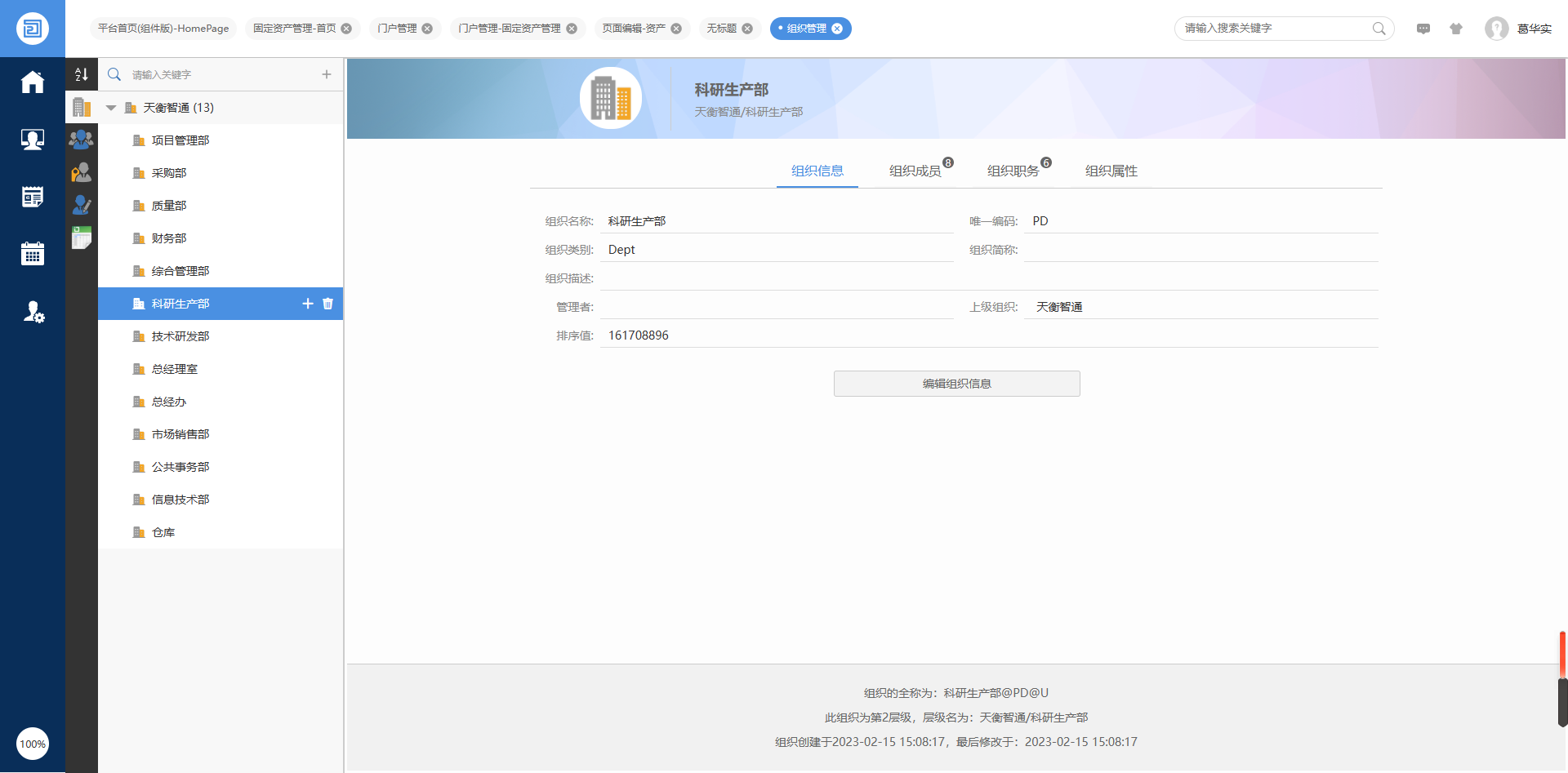Image resolution: width=1568 pixels, height=773 pixels.
Task: Click the plus icon on the 科研生产部 row
Action: (x=308, y=304)
